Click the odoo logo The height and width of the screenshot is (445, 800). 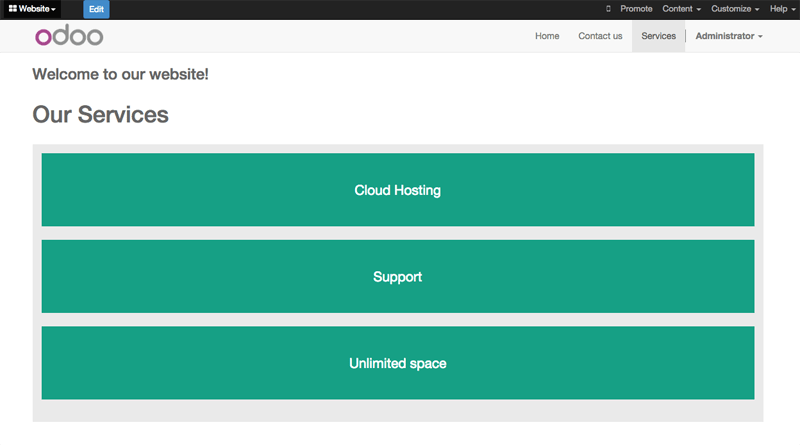click(x=69, y=36)
